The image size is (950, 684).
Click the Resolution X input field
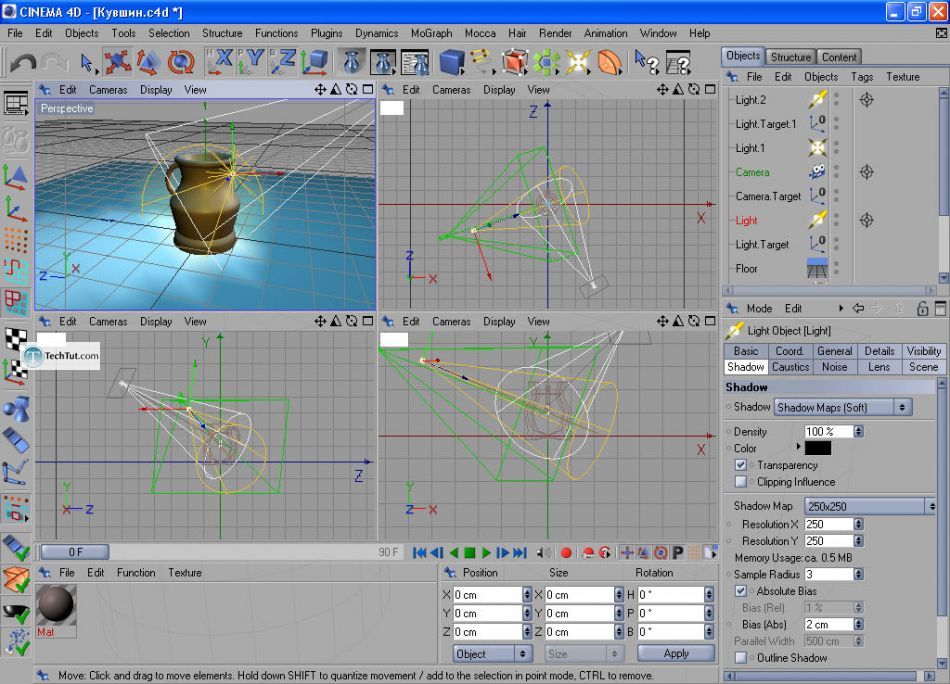829,524
